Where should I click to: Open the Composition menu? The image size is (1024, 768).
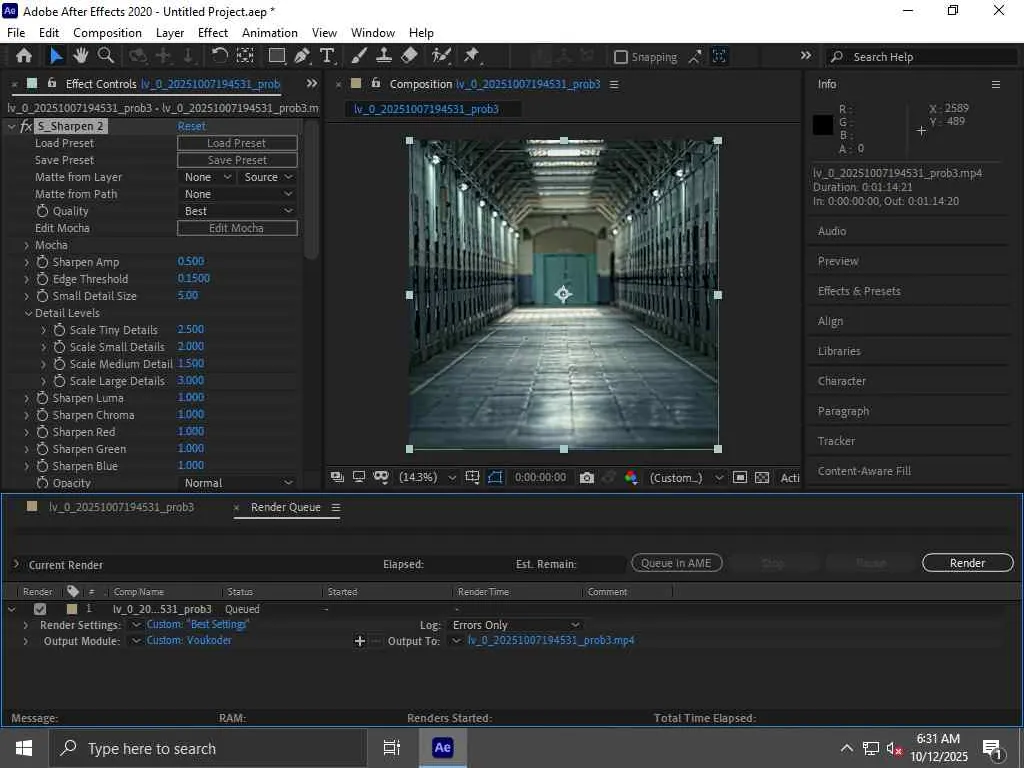pyautogui.click(x=107, y=33)
